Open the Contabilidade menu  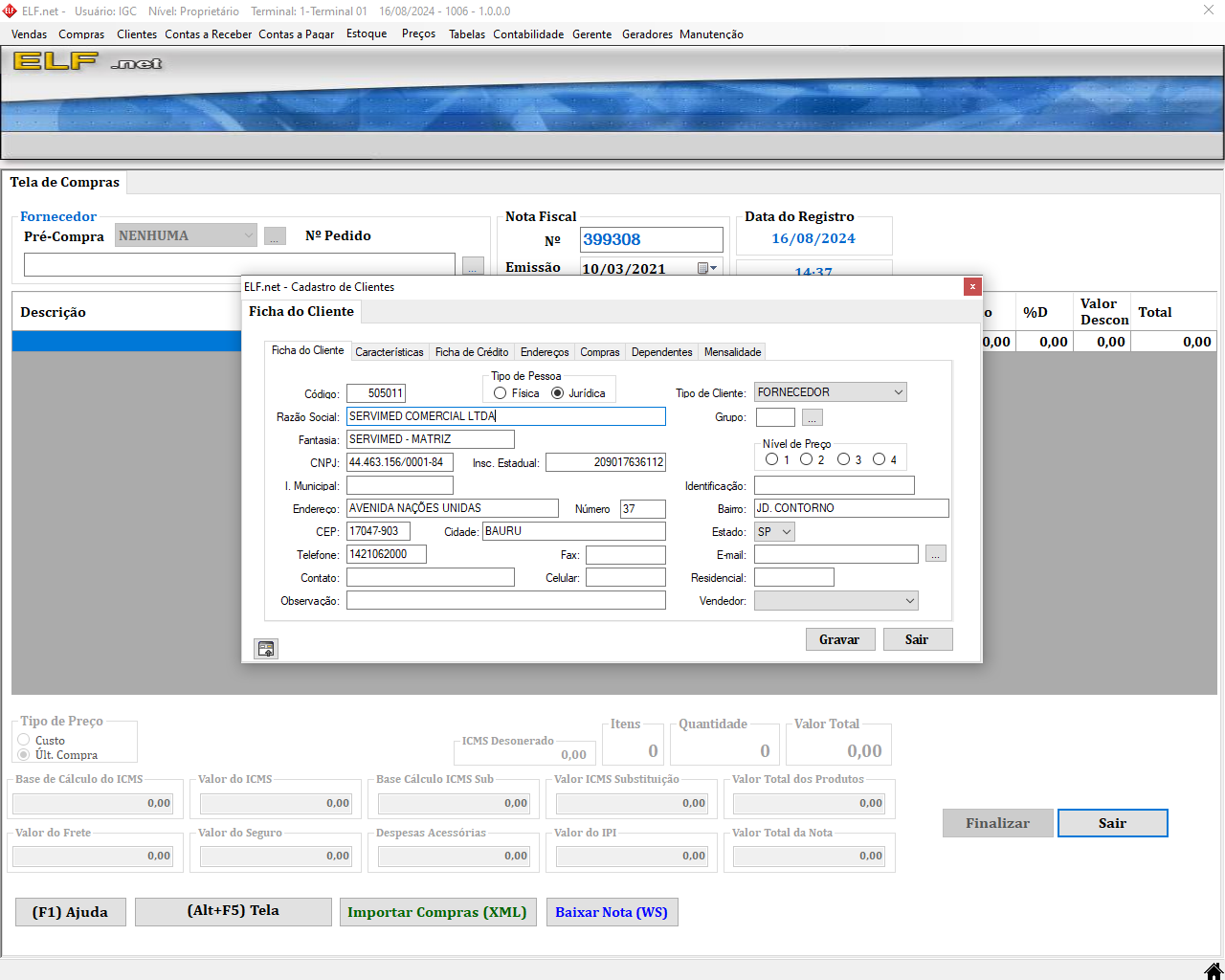coord(528,33)
